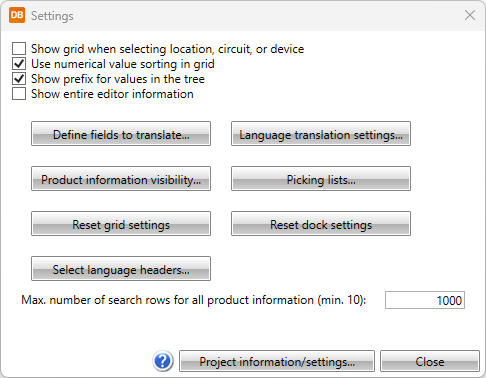Enable Show grid when selecting location checkbox
486x378 pixels.
pyautogui.click(x=19, y=48)
